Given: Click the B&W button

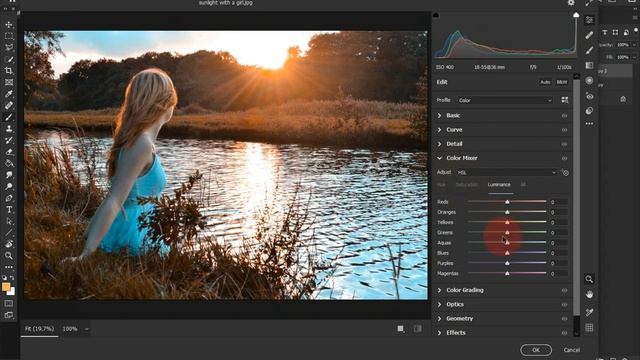Looking at the screenshot, I should pyautogui.click(x=562, y=82).
